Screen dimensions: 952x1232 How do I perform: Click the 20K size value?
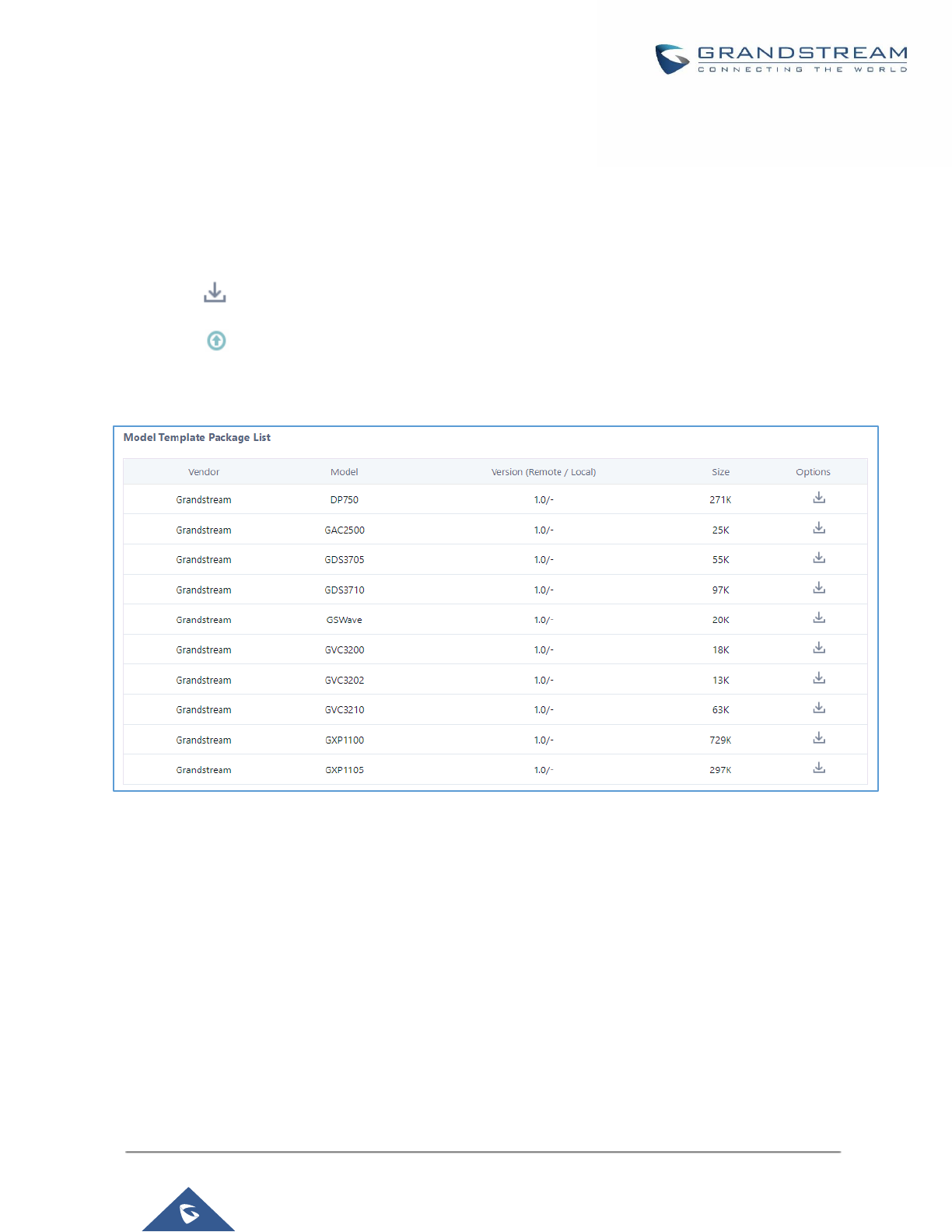[x=721, y=620]
